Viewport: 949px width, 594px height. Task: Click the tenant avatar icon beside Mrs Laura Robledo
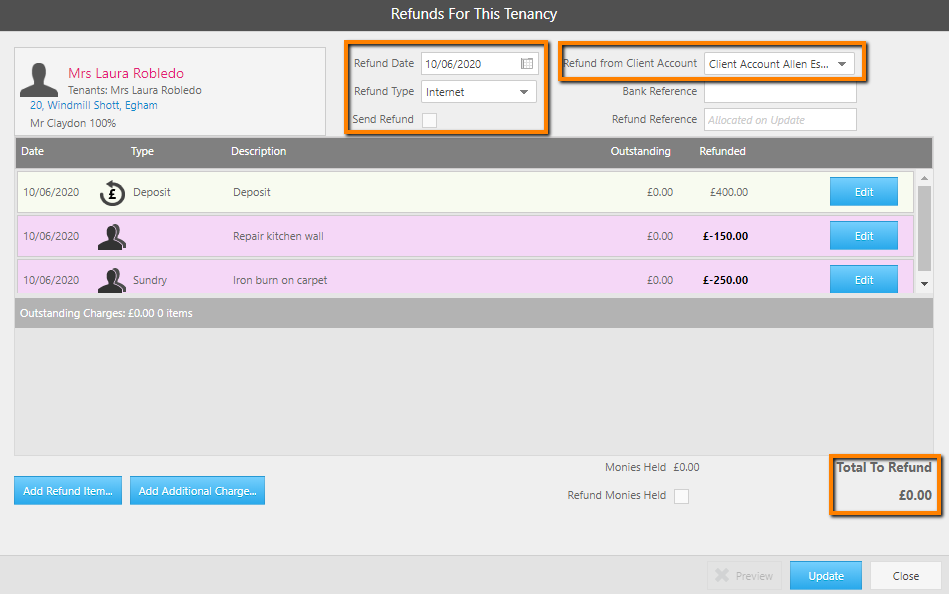pyautogui.click(x=39, y=80)
